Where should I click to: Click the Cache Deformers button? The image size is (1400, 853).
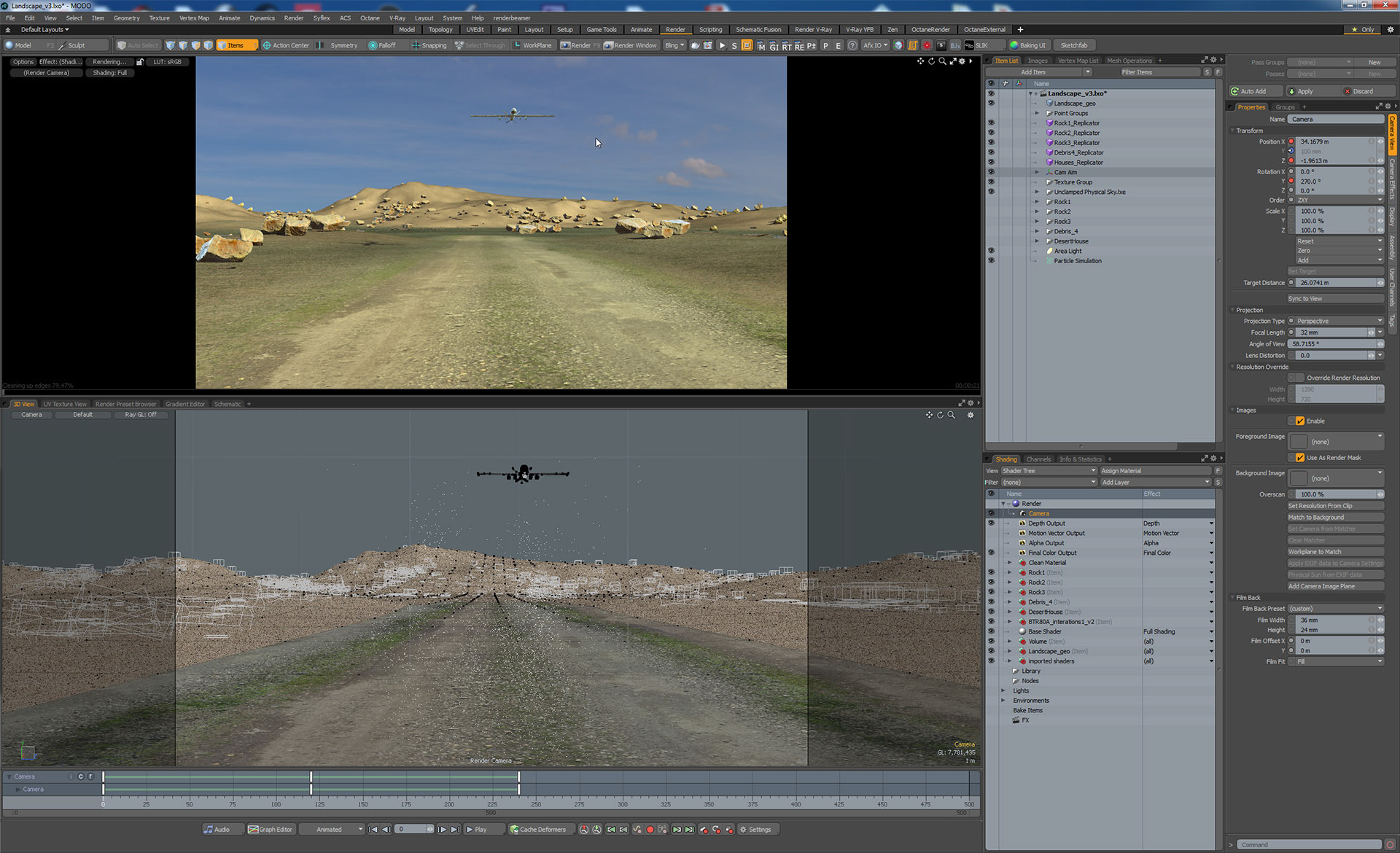[x=538, y=830]
